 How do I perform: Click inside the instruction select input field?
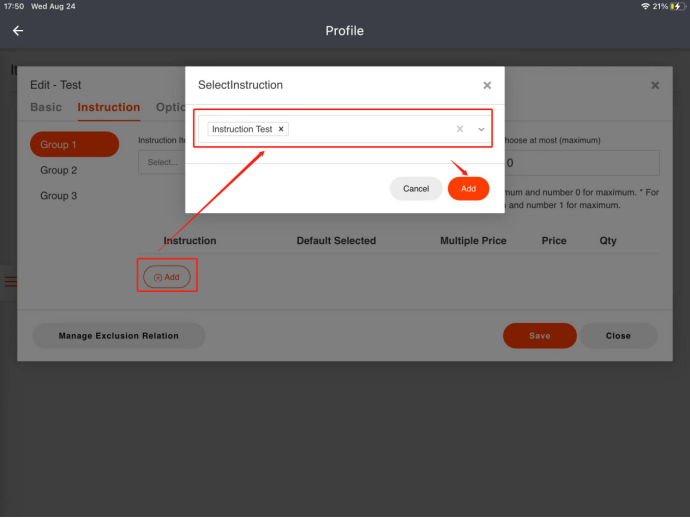click(370, 129)
